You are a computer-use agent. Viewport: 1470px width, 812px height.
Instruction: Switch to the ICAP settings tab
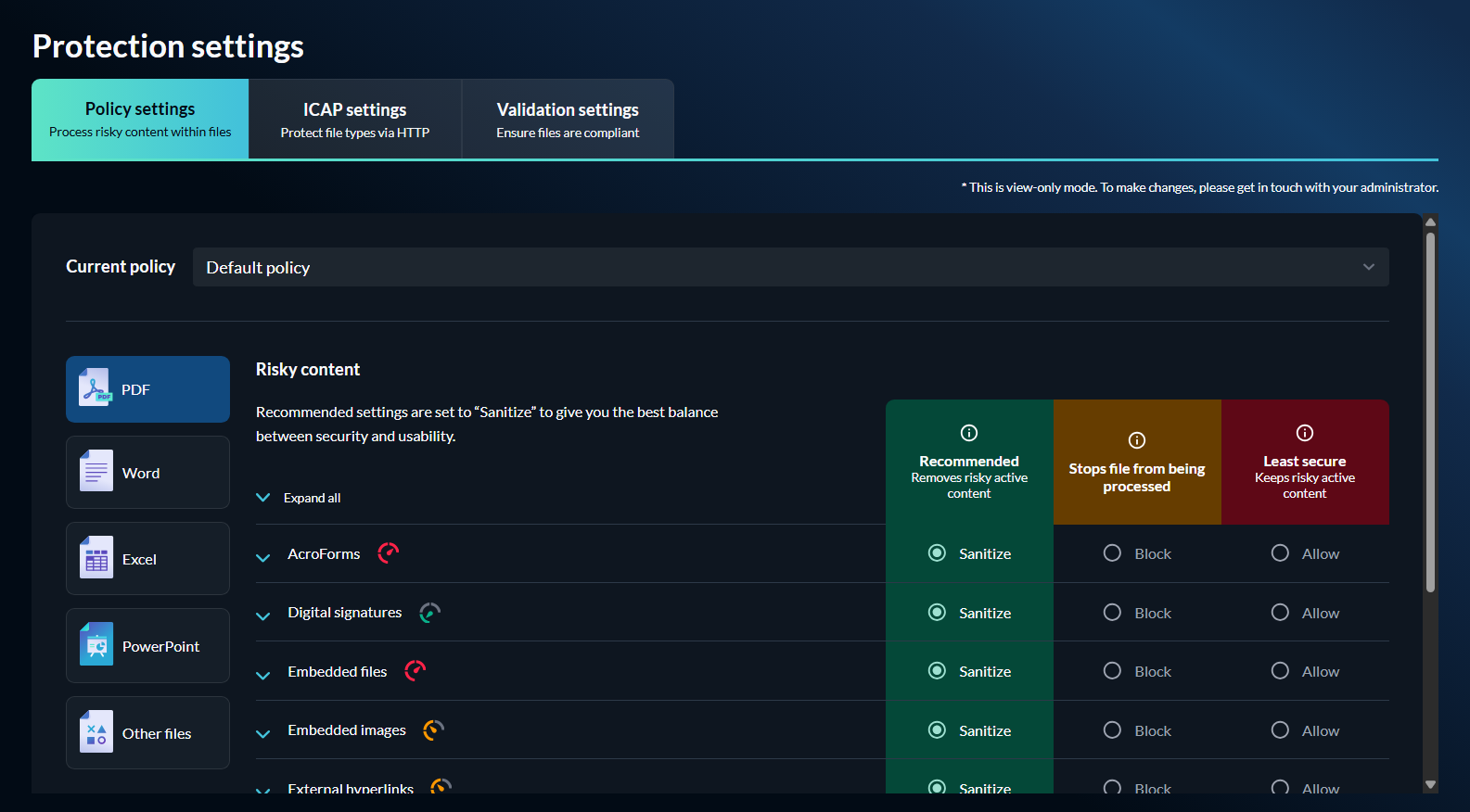point(354,120)
